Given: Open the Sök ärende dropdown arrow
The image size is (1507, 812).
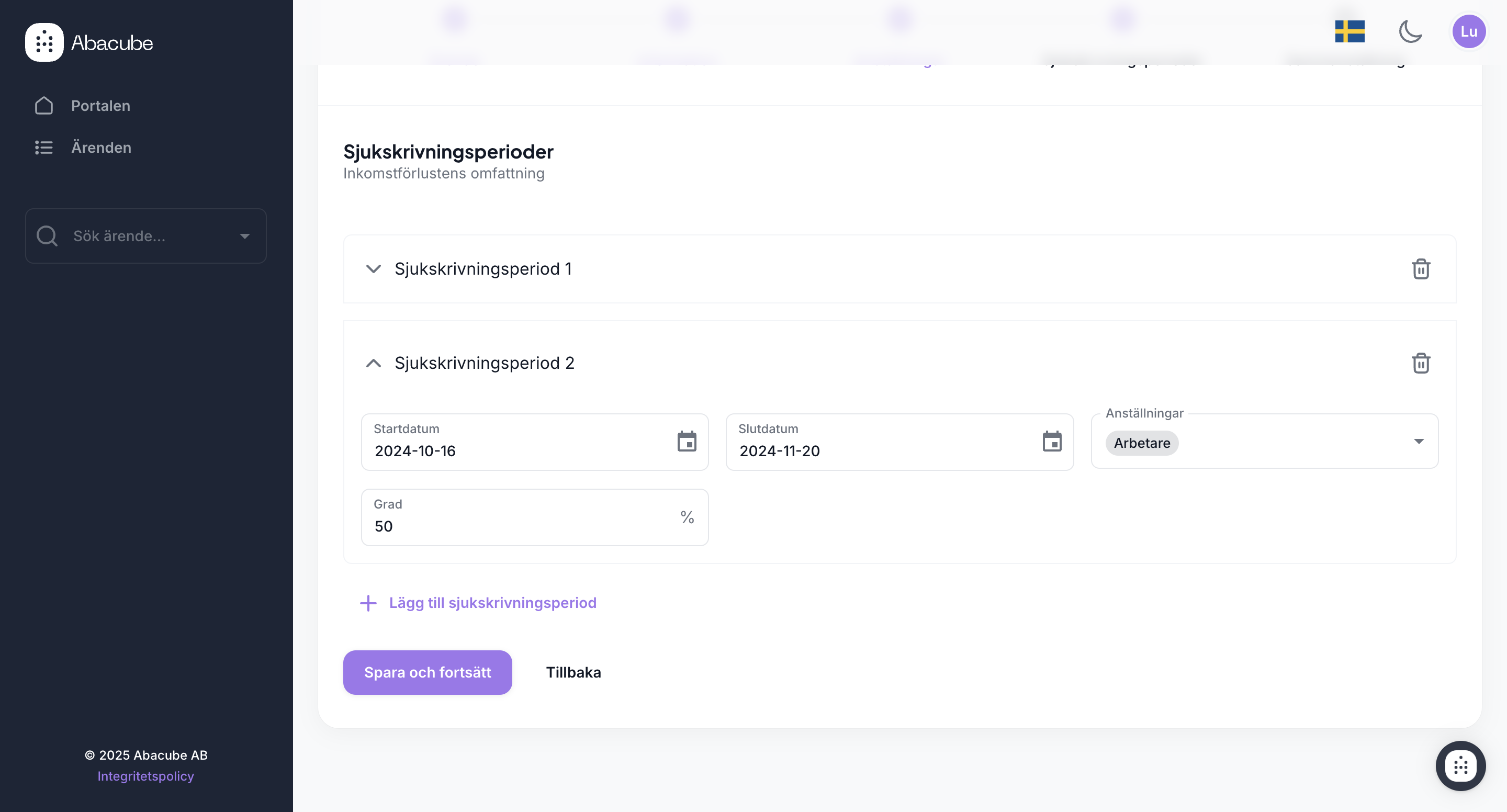Looking at the screenshot, I should coord(244,236).
